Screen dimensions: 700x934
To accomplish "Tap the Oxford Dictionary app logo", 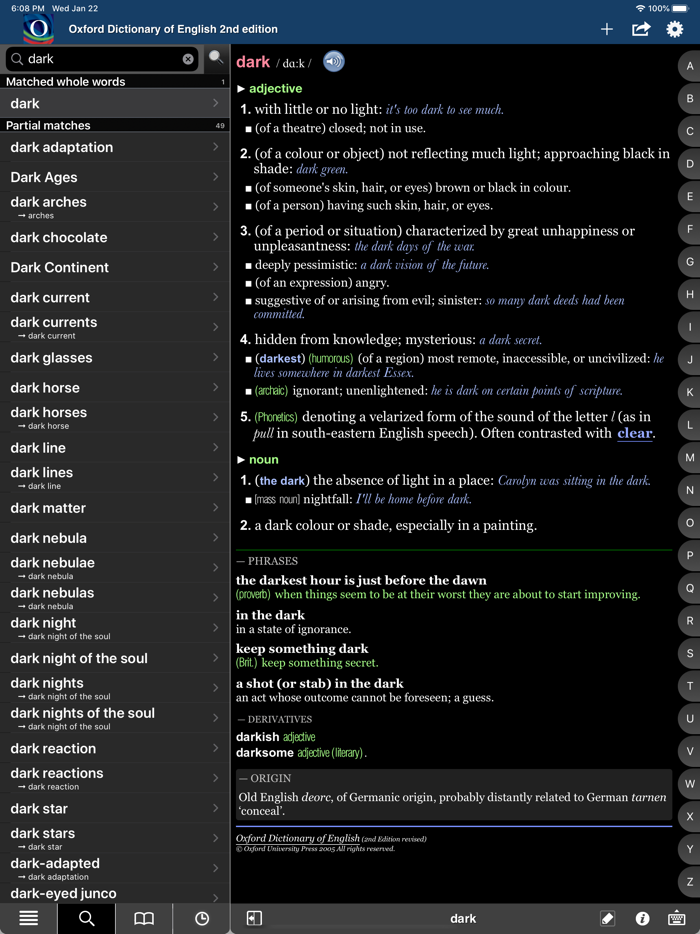I will pyautogui.click(x=38, y=29).
